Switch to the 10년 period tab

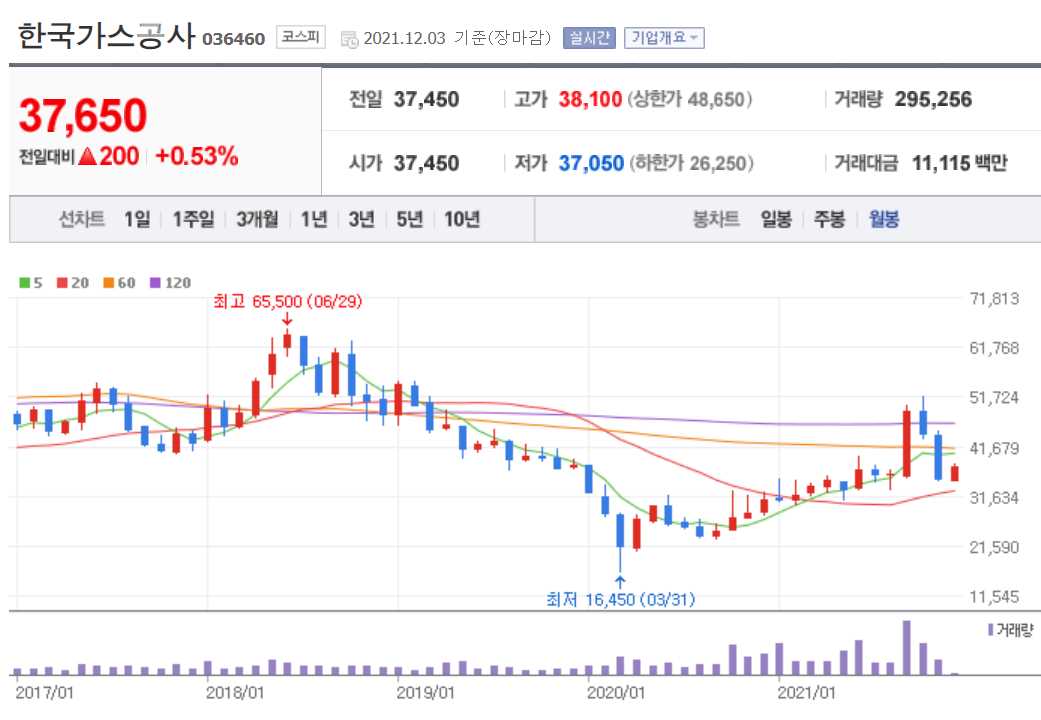point(463,219)
